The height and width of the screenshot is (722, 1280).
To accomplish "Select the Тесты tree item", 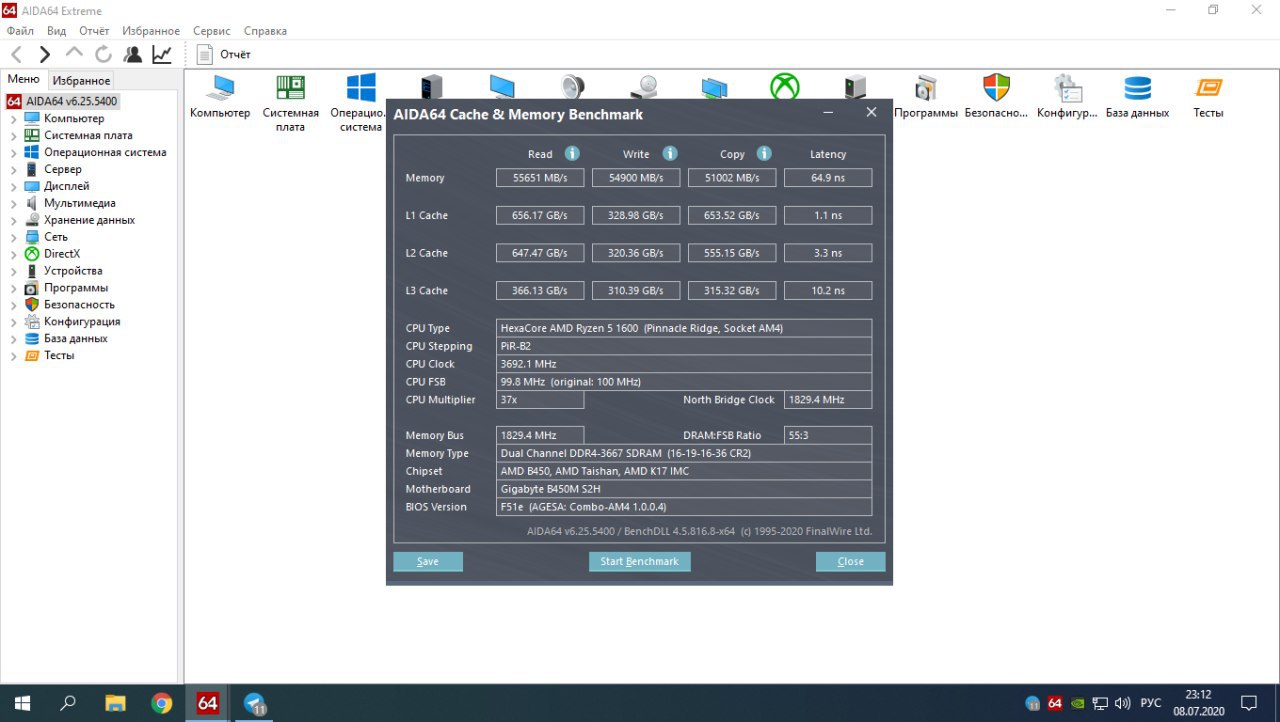I will pos(59,356).
